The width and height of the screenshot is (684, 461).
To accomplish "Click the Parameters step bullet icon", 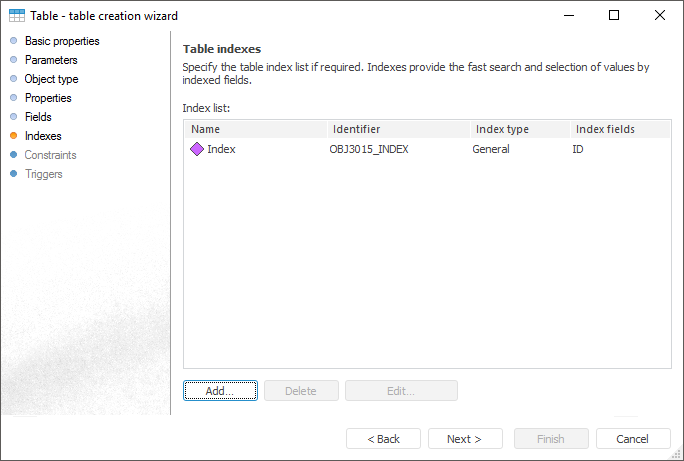I will (x=13, y=60).
